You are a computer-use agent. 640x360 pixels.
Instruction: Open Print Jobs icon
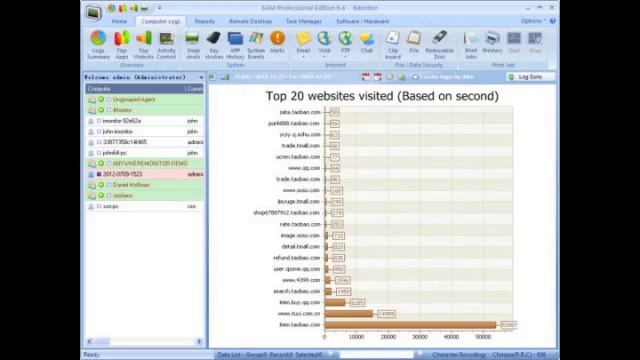click(x=471, y=38)
